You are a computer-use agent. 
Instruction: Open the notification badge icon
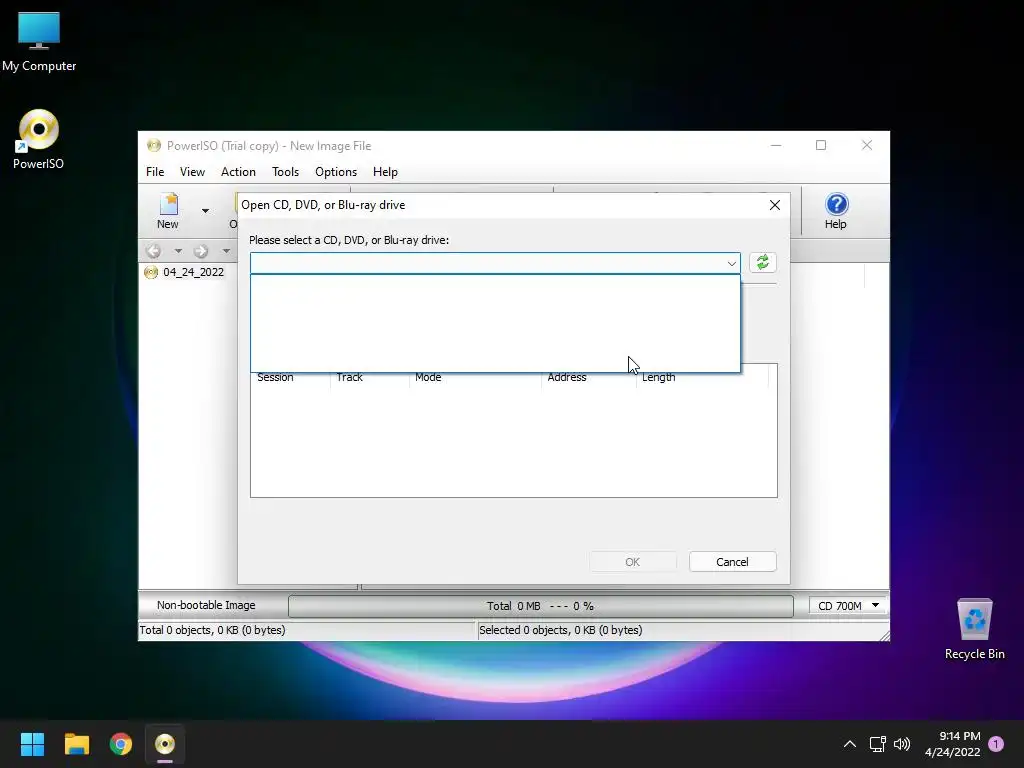(996, 744)
